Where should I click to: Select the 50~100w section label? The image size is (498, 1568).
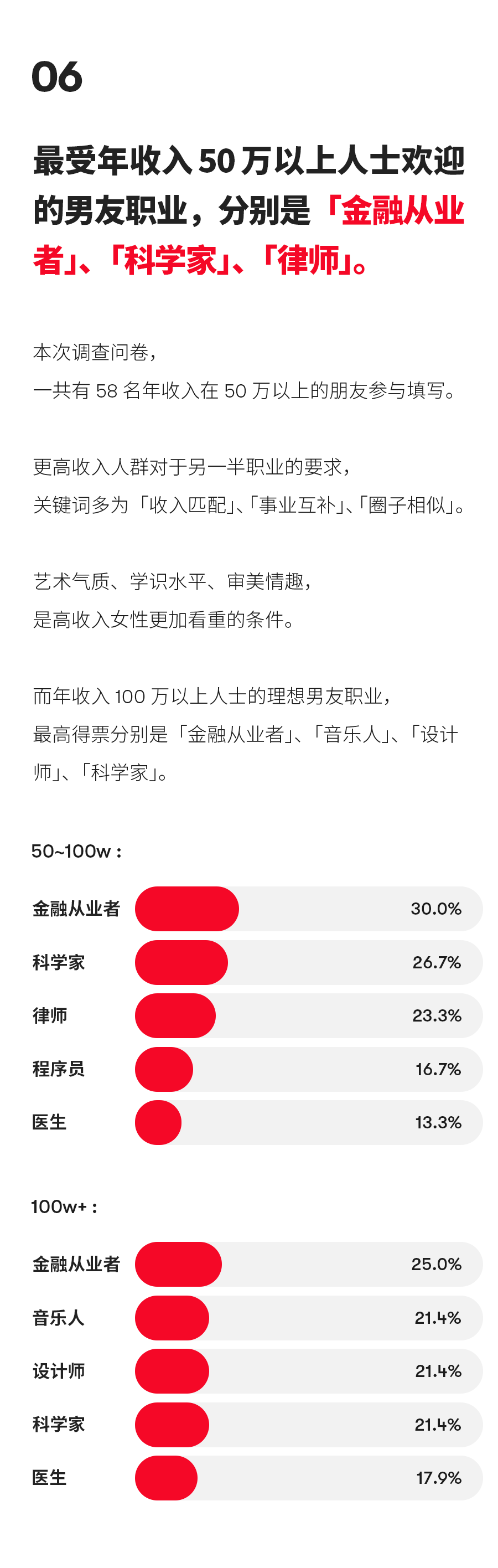tap(76, 851)
